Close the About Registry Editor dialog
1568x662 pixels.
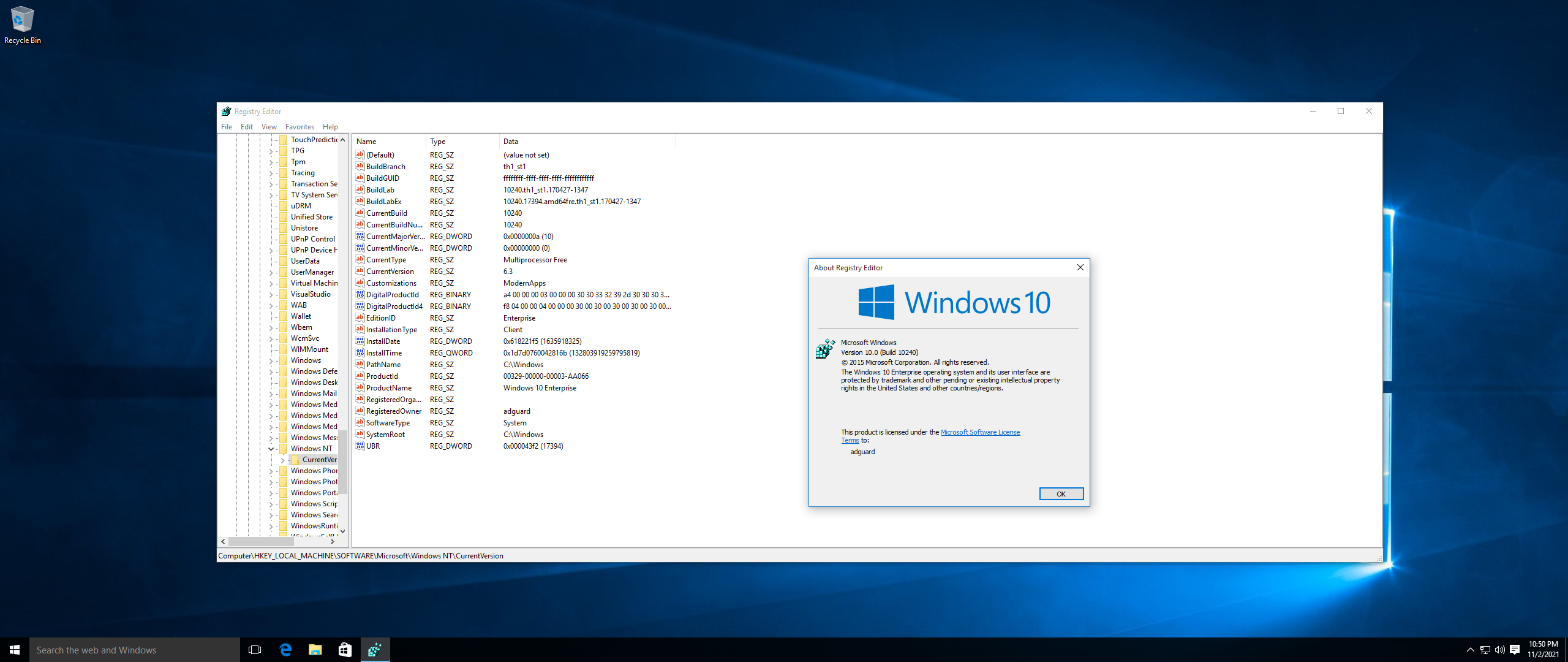[x=1080, y=268]
